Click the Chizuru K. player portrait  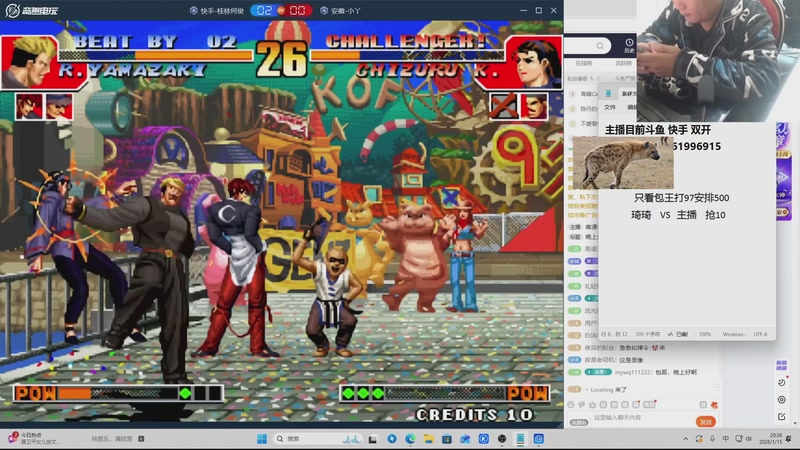[534, 62]
